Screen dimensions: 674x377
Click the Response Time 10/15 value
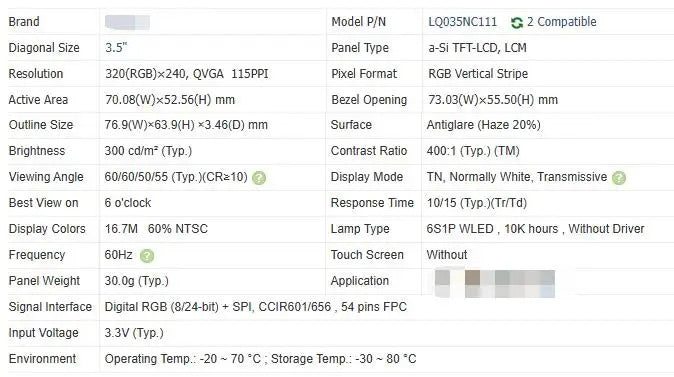[x=477, y=203]
